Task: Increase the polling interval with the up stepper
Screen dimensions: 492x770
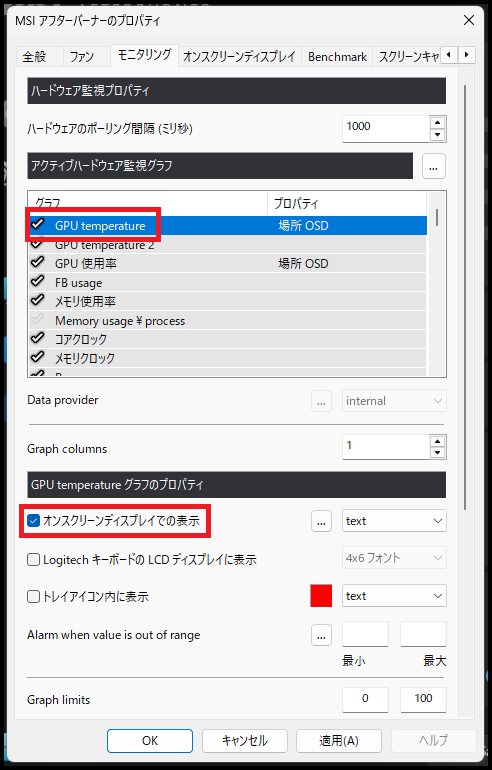Action: 437,123
